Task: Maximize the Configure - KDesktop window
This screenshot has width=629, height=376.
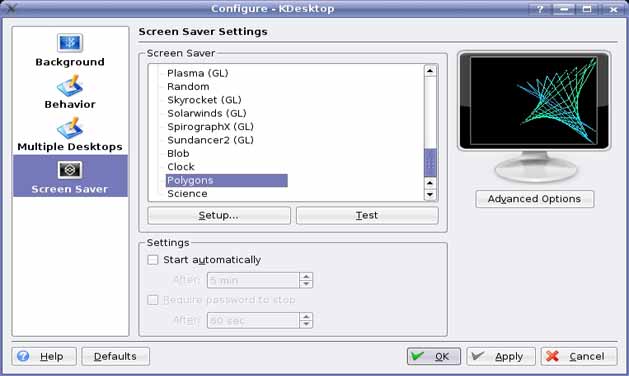Action: (x=587, y=9)
